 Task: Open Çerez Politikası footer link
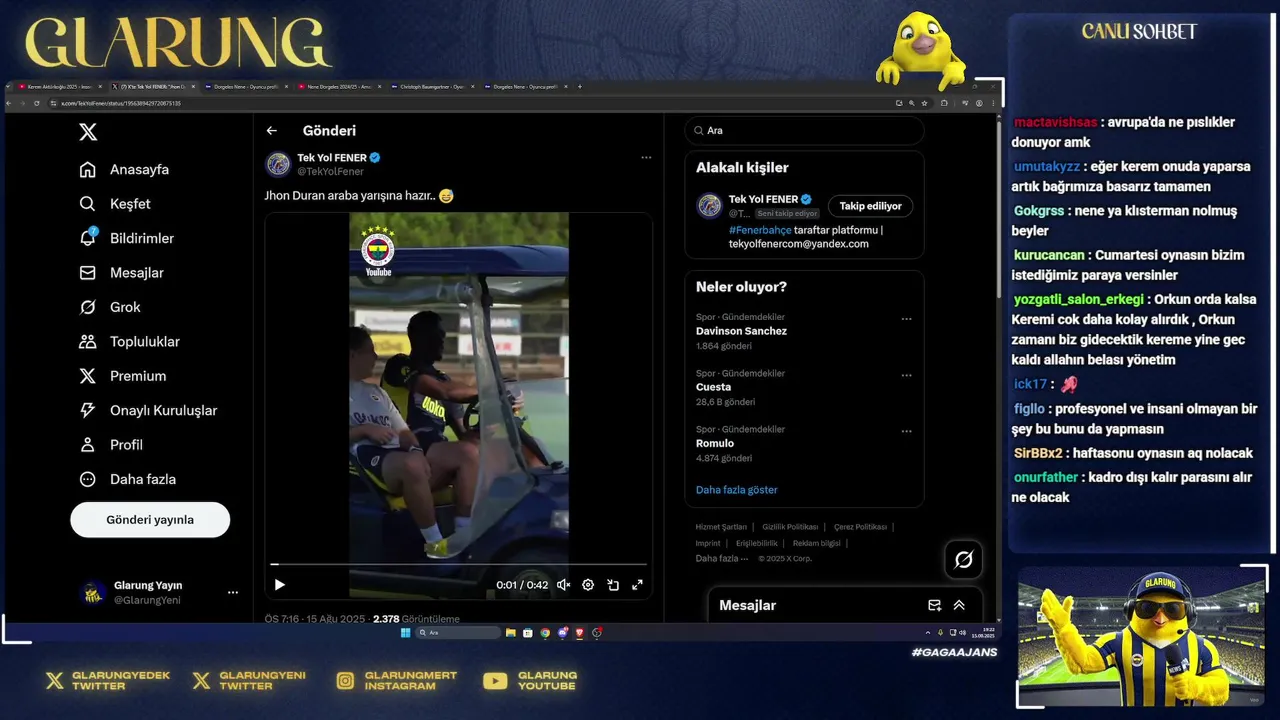tap(860, 527)
